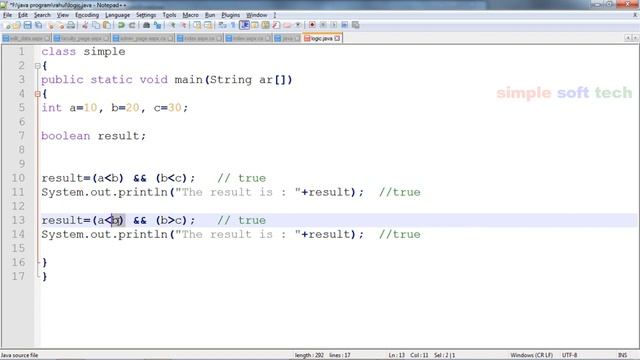Screen dimensions: 640x360
Task: Toggle synchronized vertical scrolling
Action: 198,25
